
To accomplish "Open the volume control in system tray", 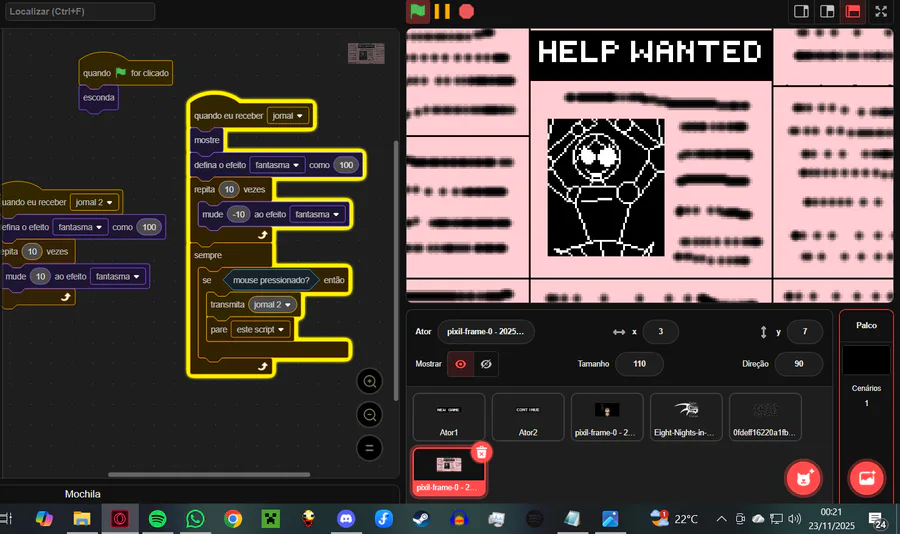I will 794,519.
